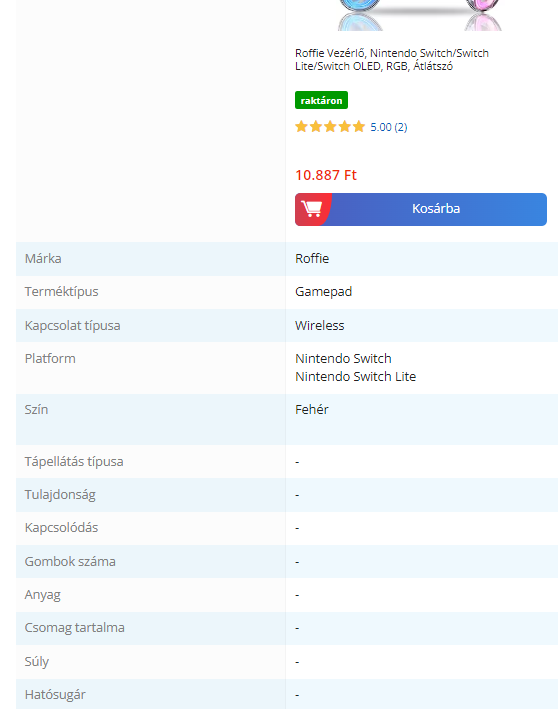This screenshot has height=709, width=558.
Task: Select the Hatósugár row label
Action: pos(55,695)
